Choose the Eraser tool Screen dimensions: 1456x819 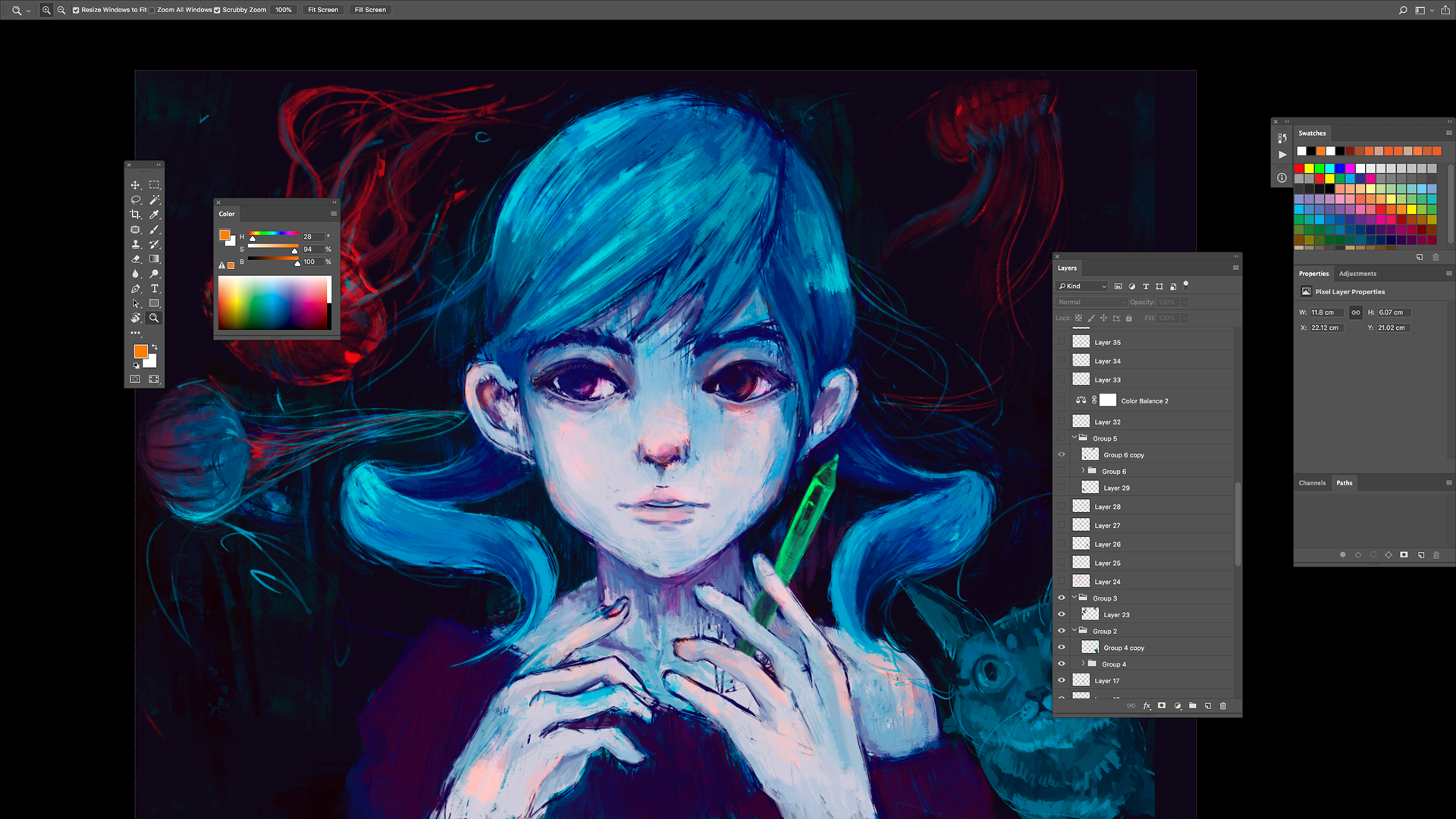tap(136, 259)
